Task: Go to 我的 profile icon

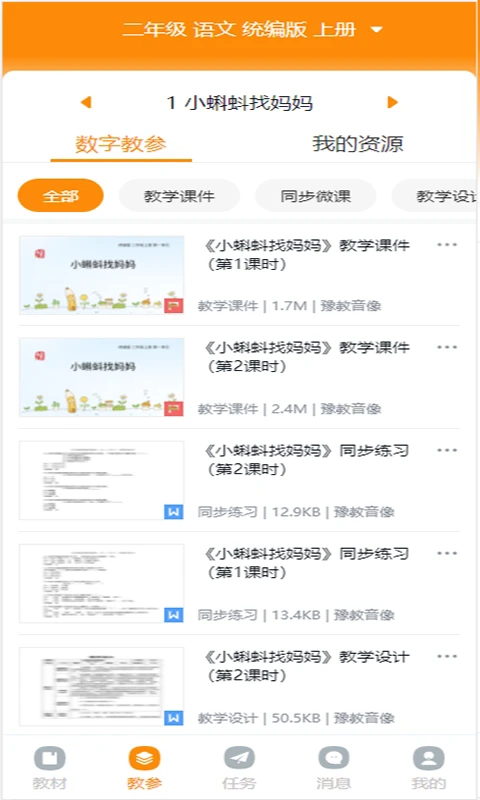Action: (x=428, y=758)
